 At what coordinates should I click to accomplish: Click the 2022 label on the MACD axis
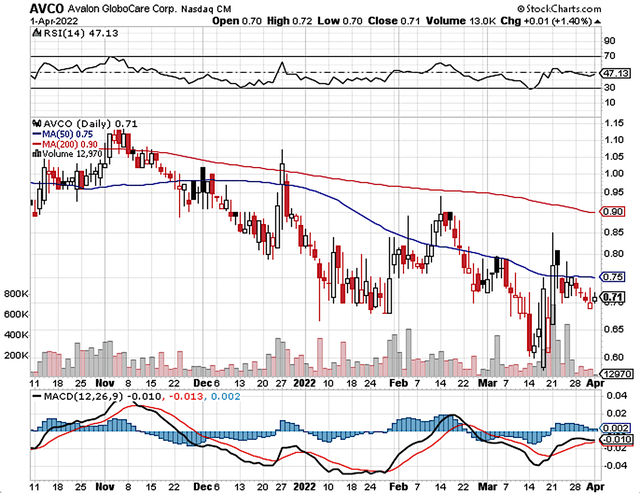pos(304,487)
